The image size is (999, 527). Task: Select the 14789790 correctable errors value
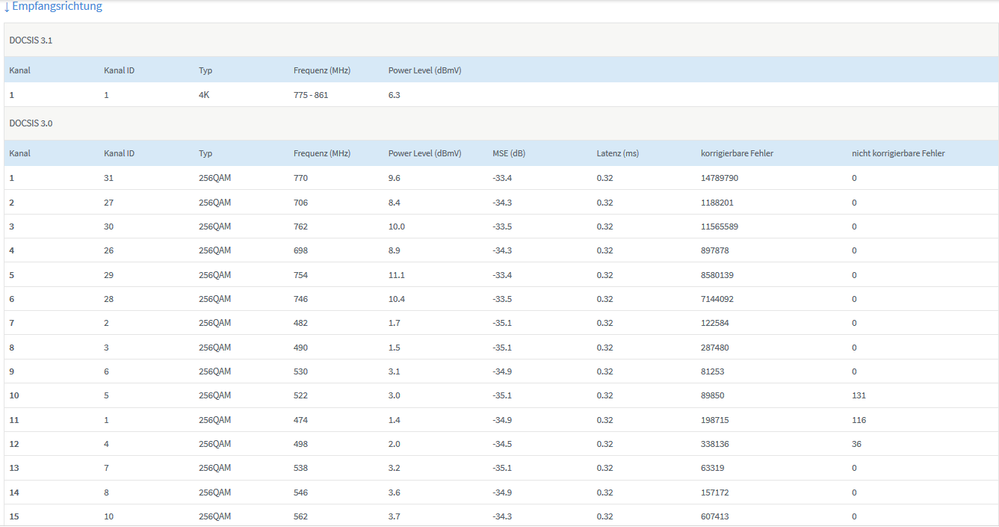pyautogui.click(x=720, y=178)
